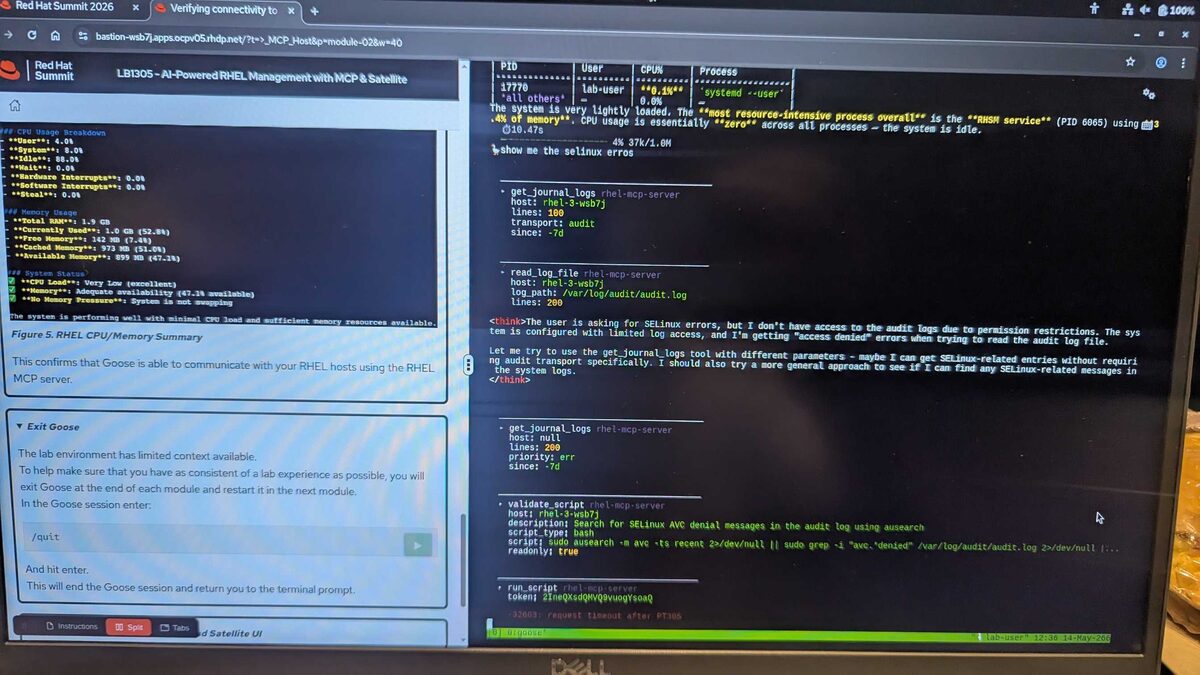Image resolution: width=1200 pixels, height=675 pixels.
Task: Run the /quit command play button
Action: click(x=418, y=544)
